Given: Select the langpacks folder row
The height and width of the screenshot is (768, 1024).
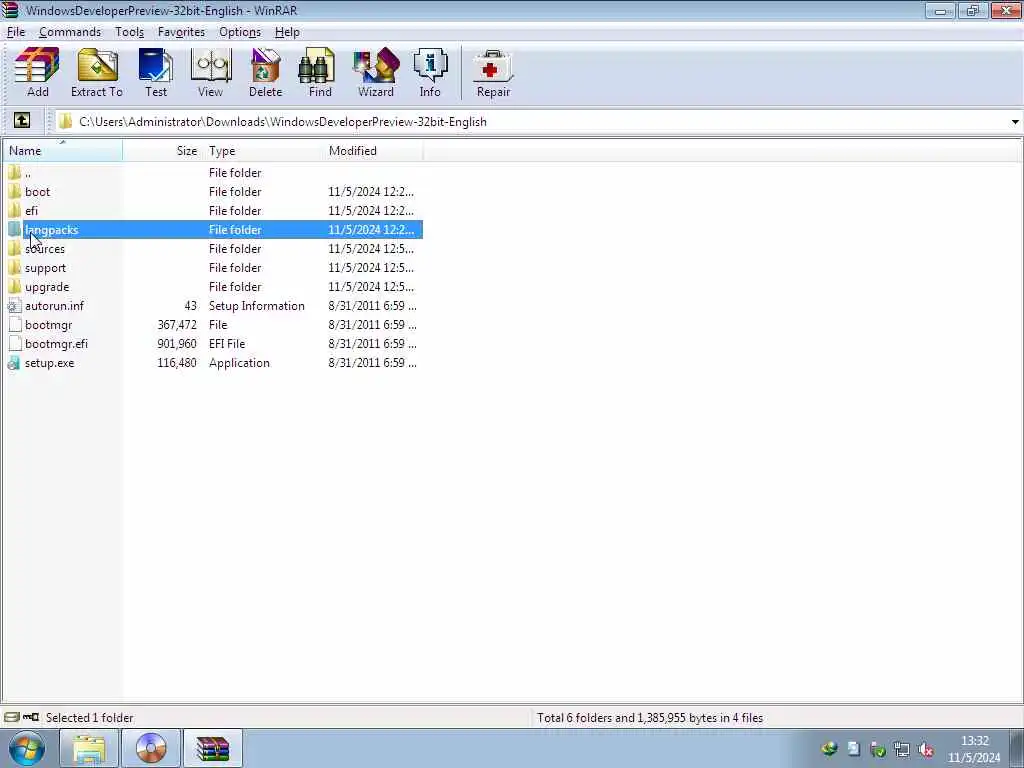Looking at the screenshot, I should (214, 229).
